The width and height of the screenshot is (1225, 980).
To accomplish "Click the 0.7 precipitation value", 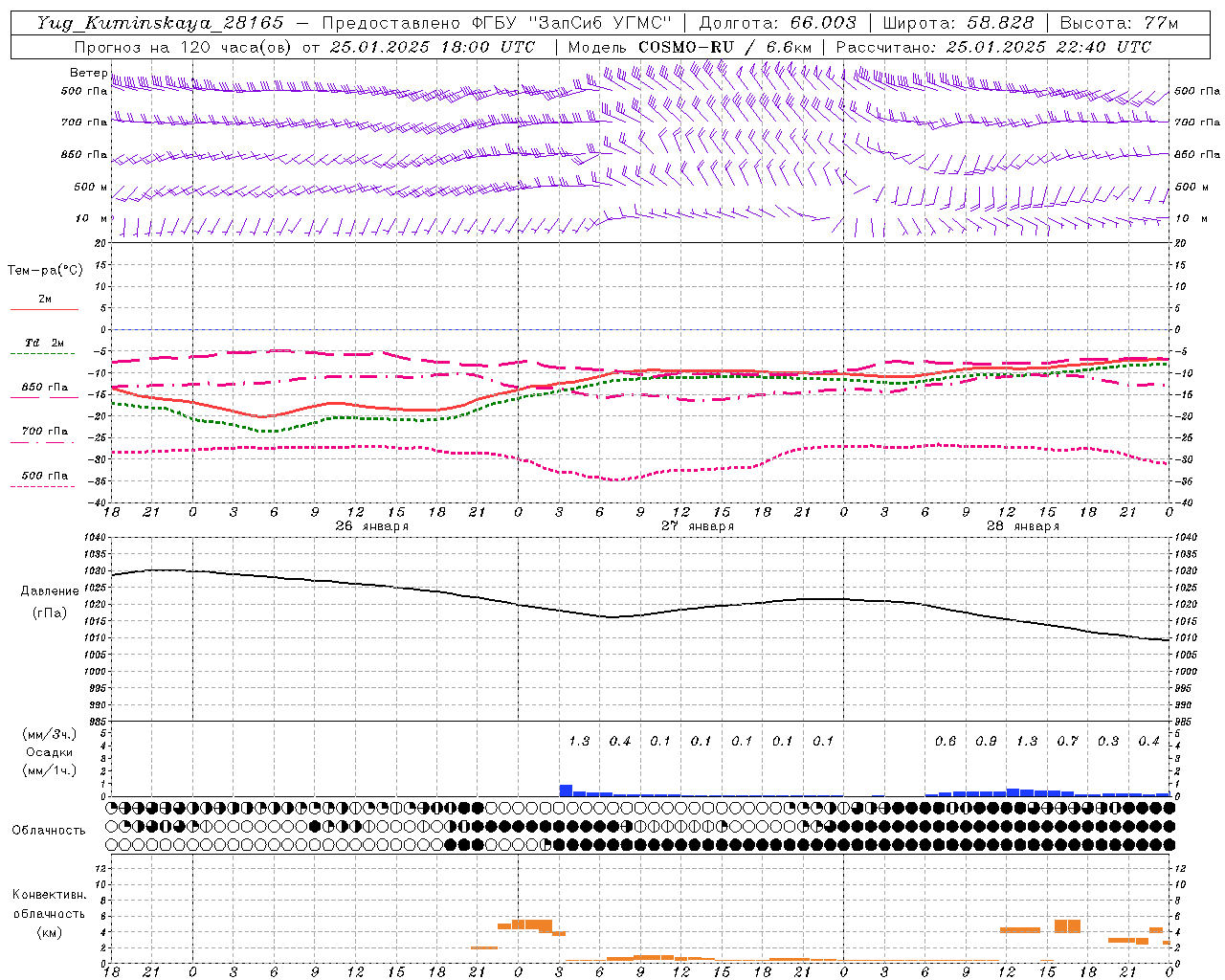I will pyautogui.click(x=1067, y=741).
